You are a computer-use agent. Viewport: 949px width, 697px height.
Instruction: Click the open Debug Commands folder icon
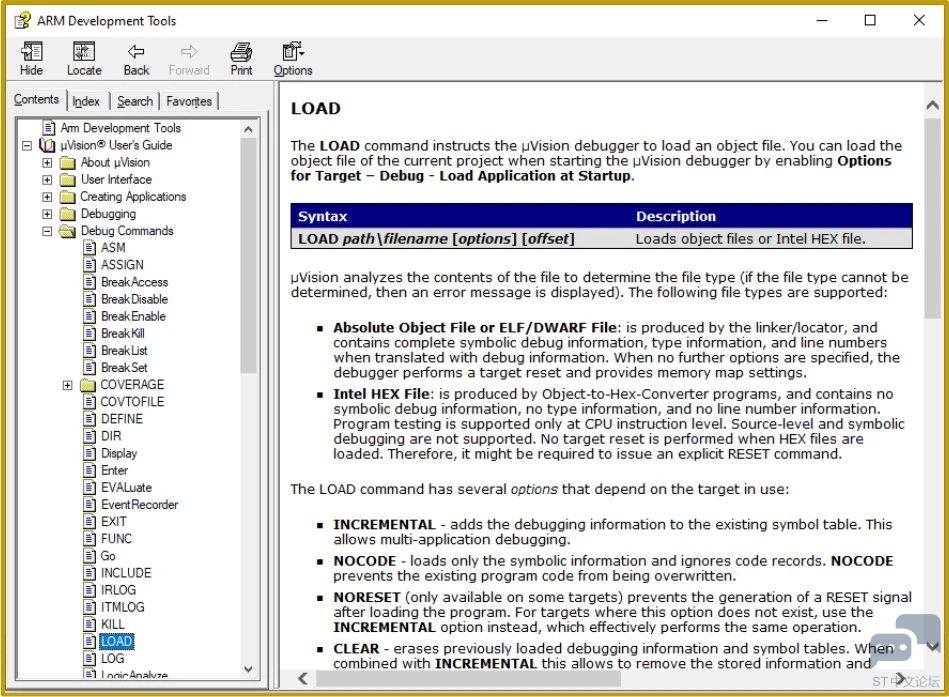pos(67,231)
